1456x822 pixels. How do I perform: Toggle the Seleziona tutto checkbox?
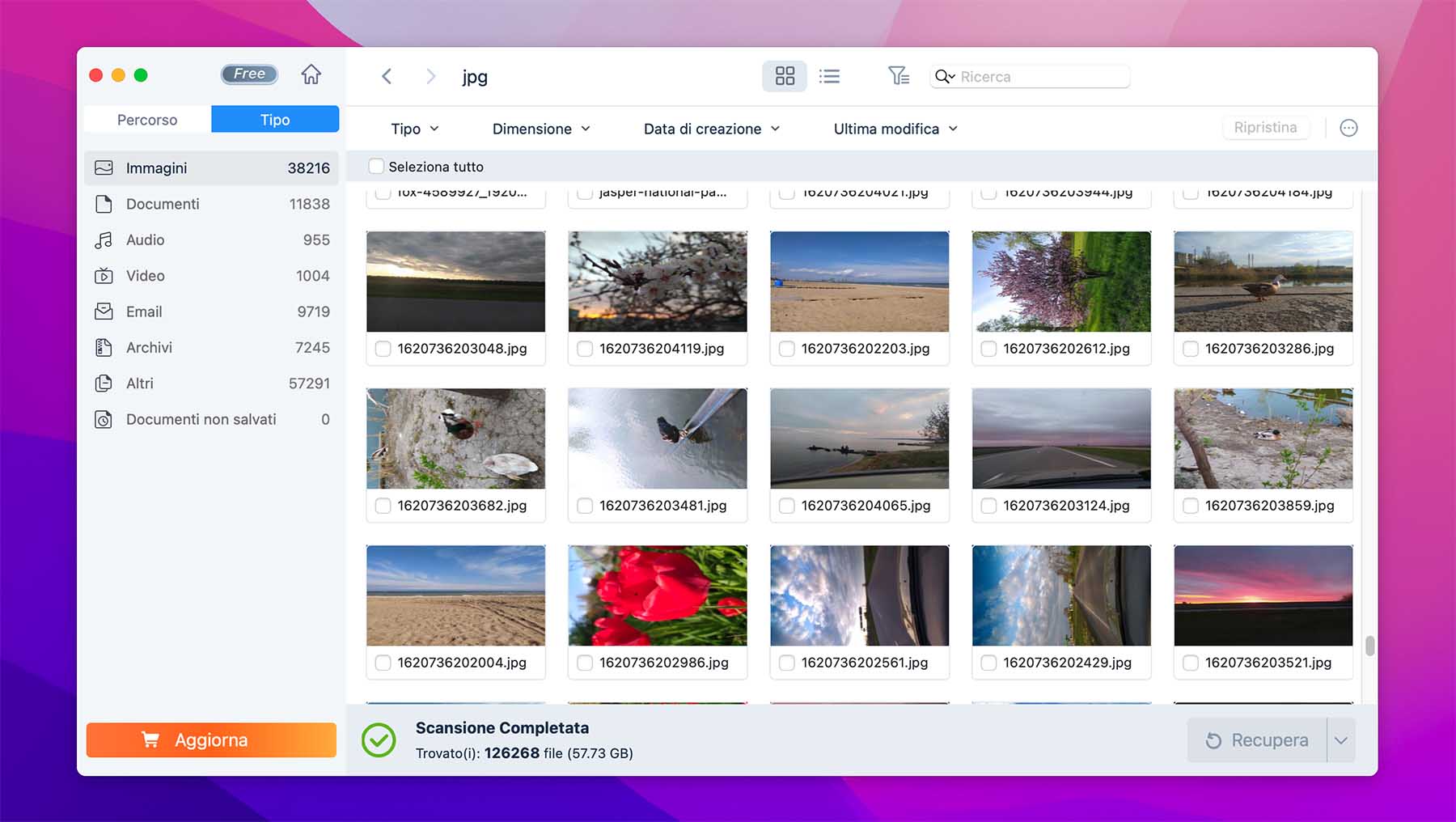376,166
